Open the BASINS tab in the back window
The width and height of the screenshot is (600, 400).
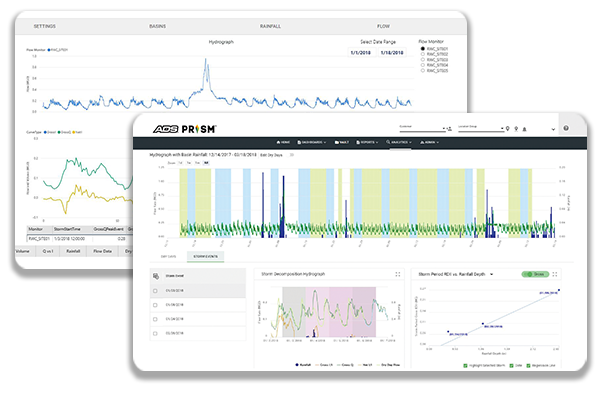click(x=157, y=26)
